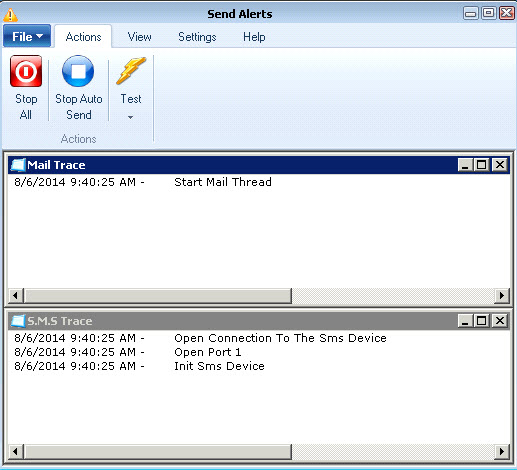Image resolution: width=517 pixels, height=470 pixels.
Task: Minimize the S.M.S Trace panel
Action: pos(465,321)
